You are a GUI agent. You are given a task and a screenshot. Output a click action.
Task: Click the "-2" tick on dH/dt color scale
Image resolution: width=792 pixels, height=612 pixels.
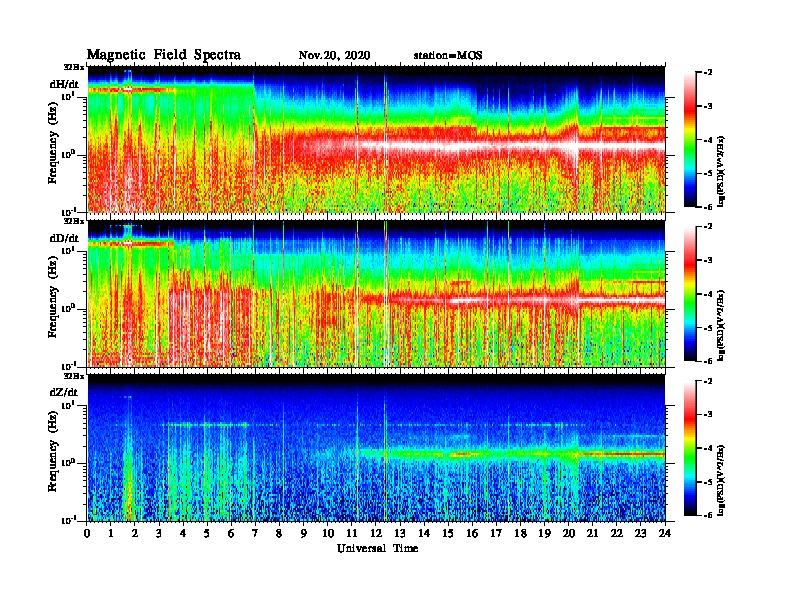click(708, 73)
